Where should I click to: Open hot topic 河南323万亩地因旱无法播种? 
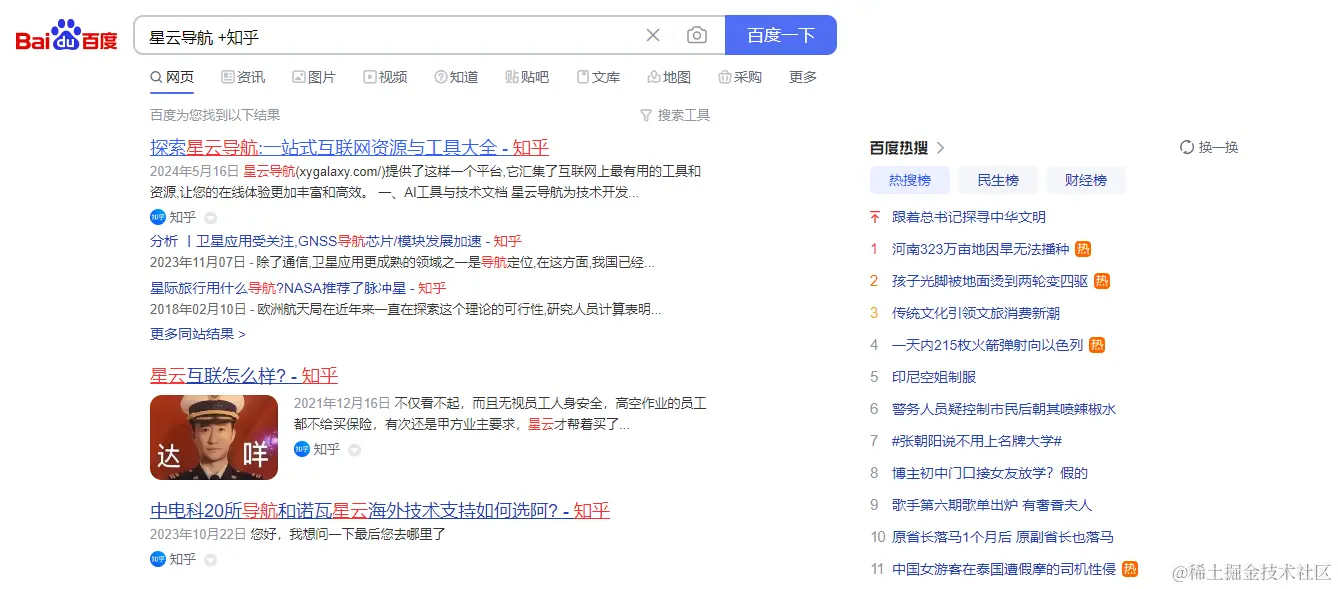pyautogui.click(x=980, y=249)
